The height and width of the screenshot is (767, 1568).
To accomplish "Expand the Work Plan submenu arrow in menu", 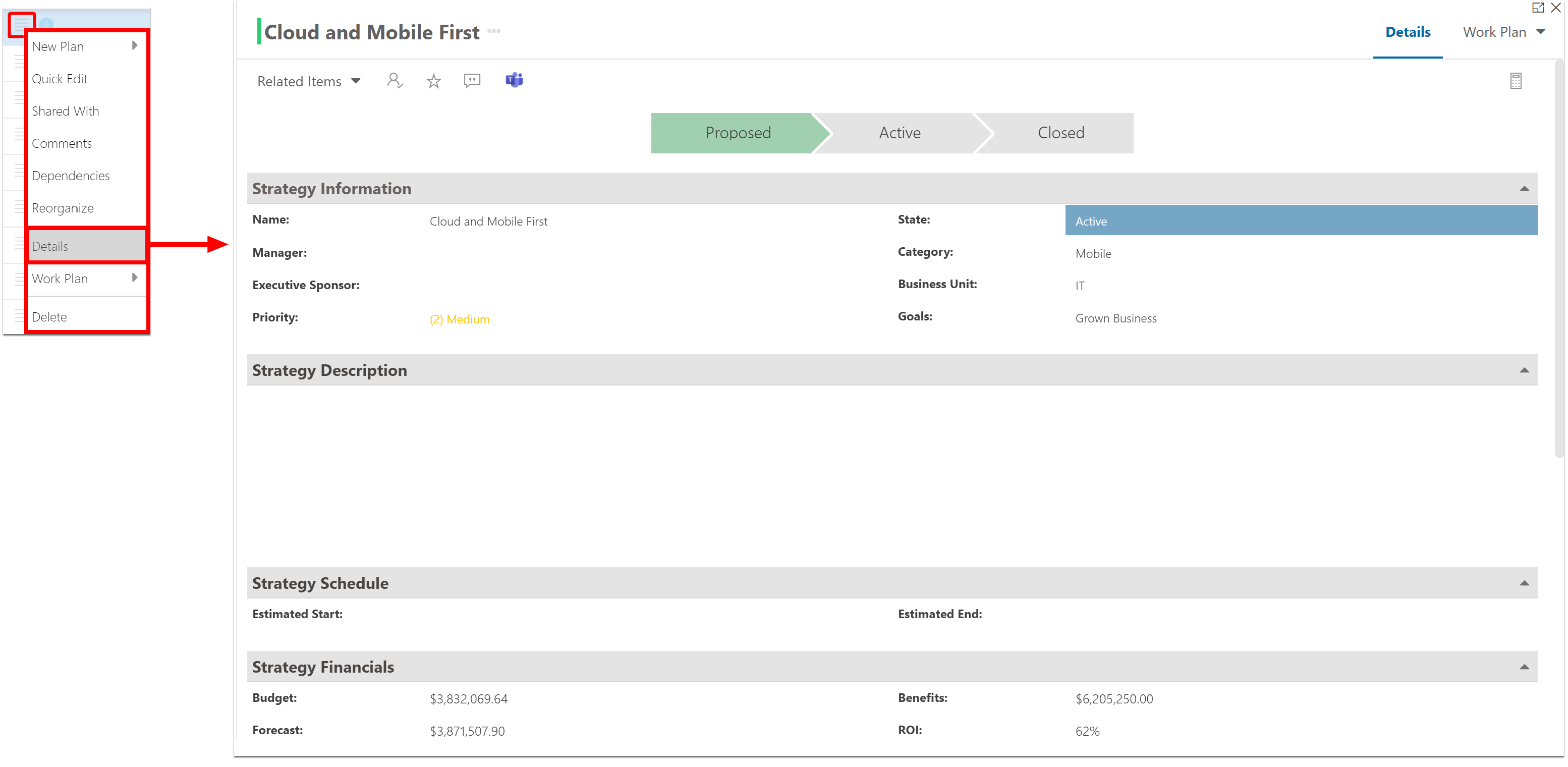I will tap(135, 278).
